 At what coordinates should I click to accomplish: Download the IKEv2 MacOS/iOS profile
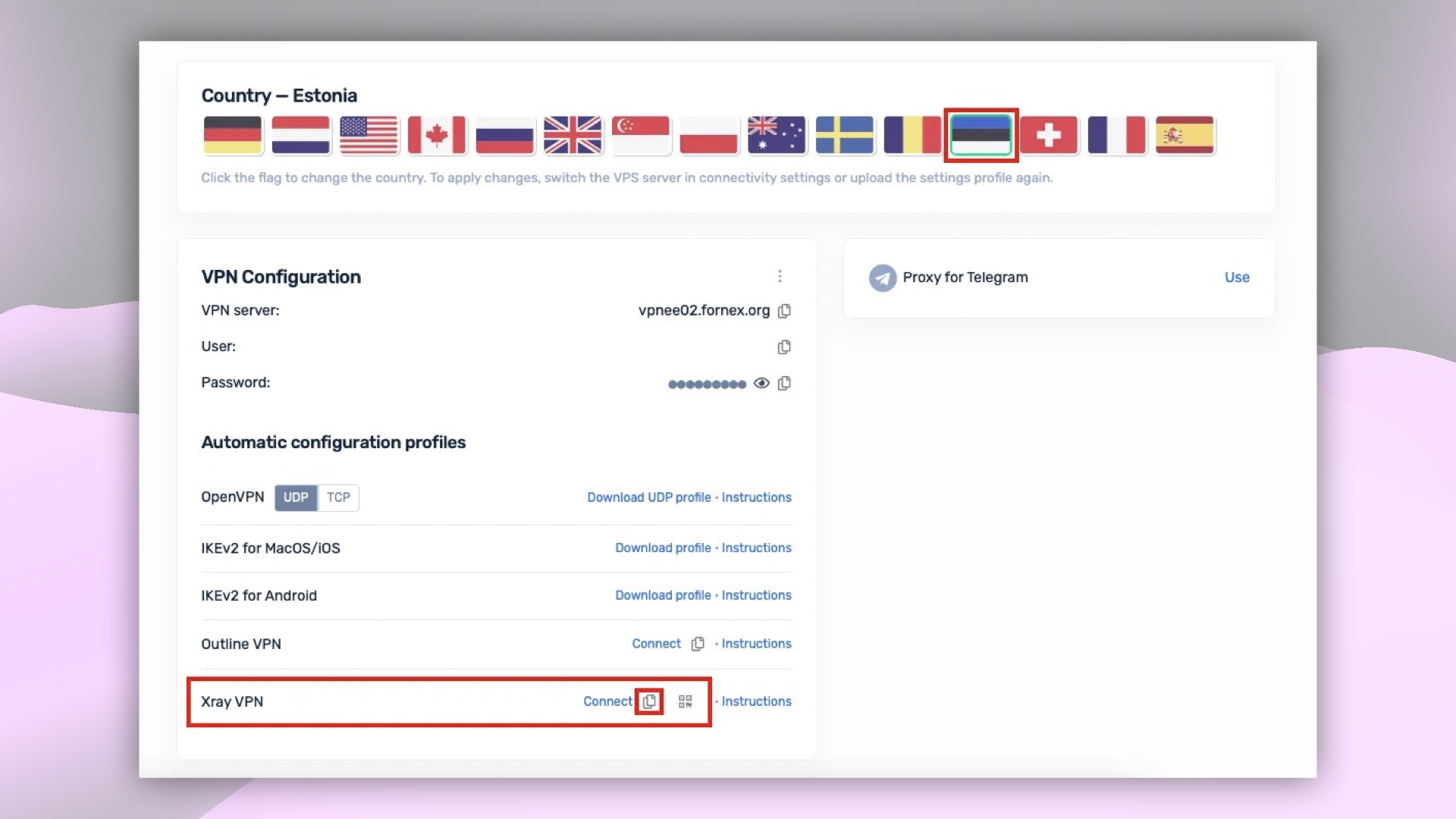click(x=663, y=548)
